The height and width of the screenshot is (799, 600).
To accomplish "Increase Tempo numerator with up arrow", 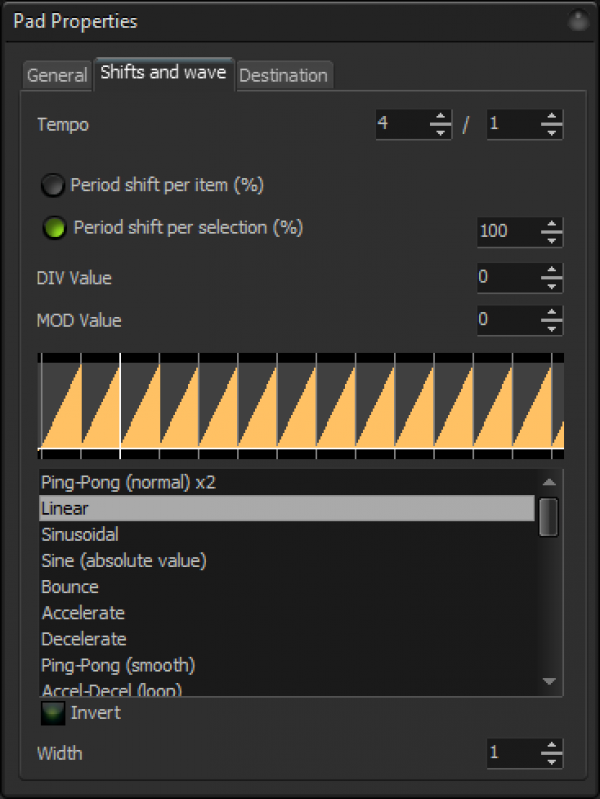I will [440, 117].
